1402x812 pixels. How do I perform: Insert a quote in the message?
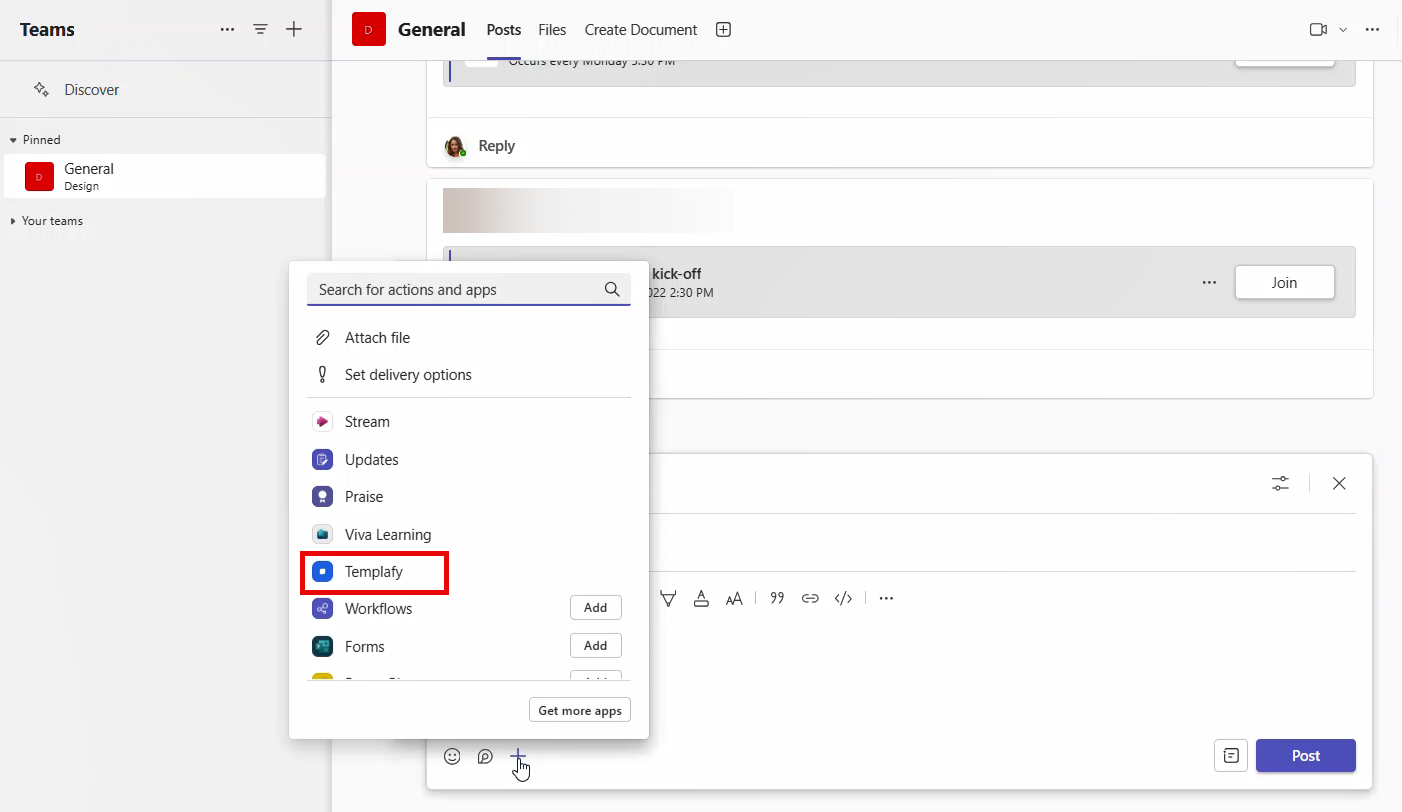777,597
